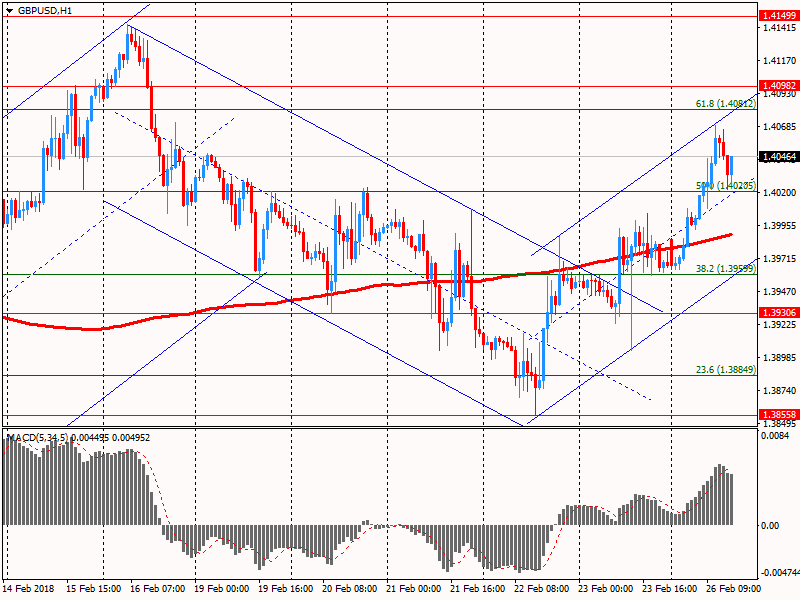The image size is (800, 600).
Task: Select the MACD scale value 0.0084
Action: click(775, 436)
